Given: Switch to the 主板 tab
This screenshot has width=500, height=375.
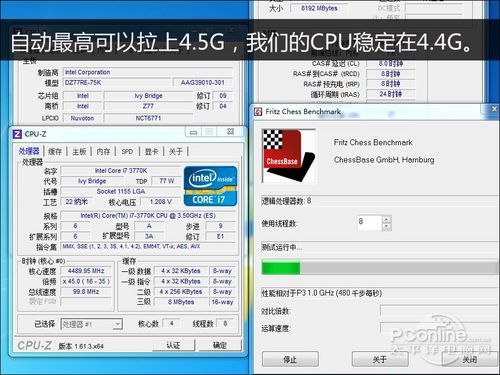Looking at the screenshot, I should tap(79, 152).
